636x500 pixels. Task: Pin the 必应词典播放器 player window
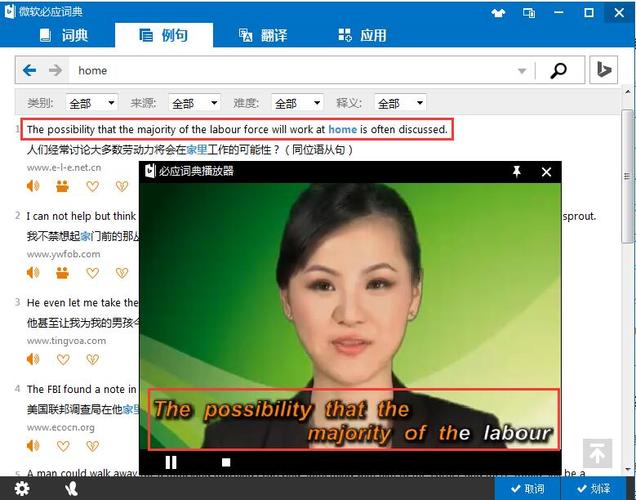click(517, 172)
